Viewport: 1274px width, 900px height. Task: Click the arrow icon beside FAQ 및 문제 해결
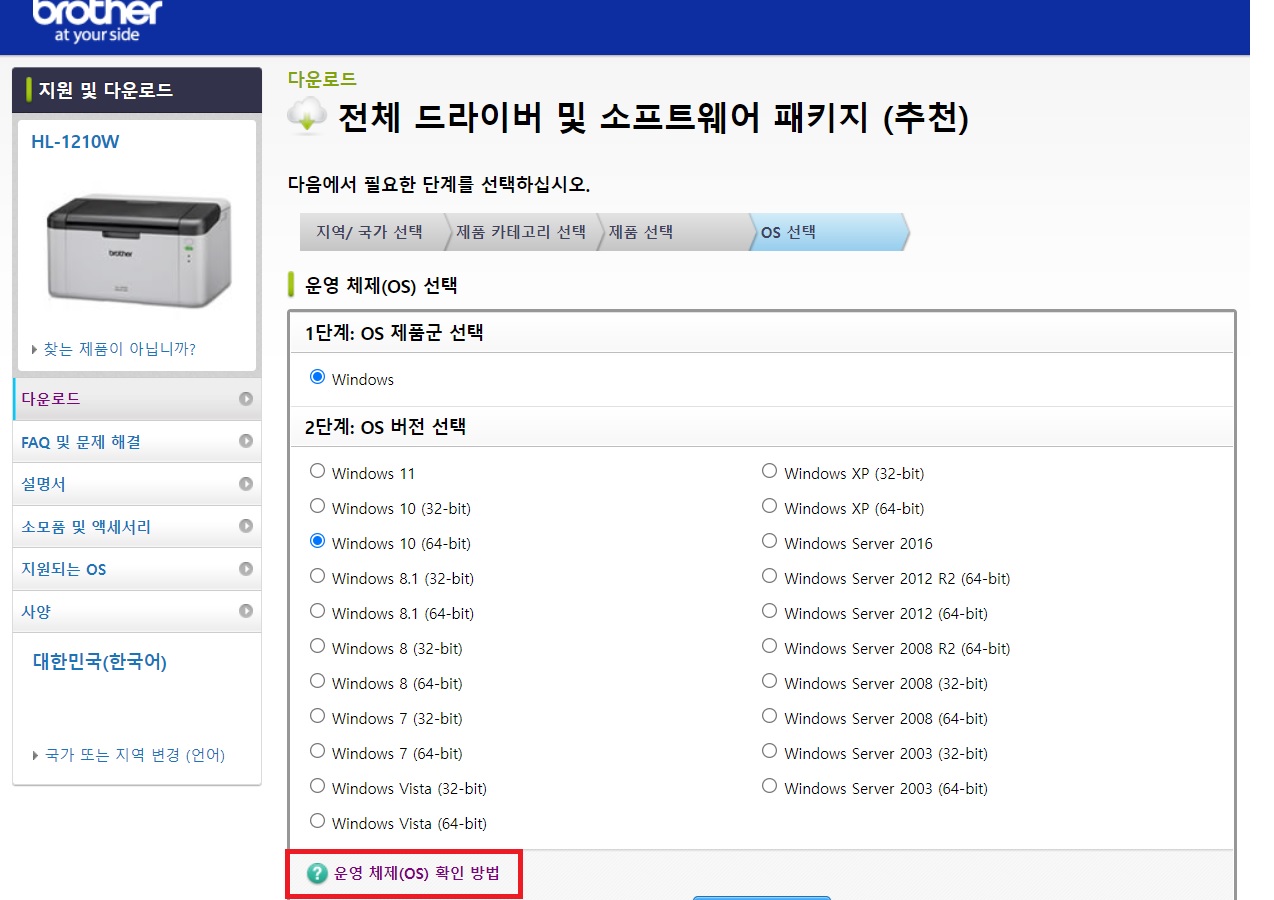246,441
